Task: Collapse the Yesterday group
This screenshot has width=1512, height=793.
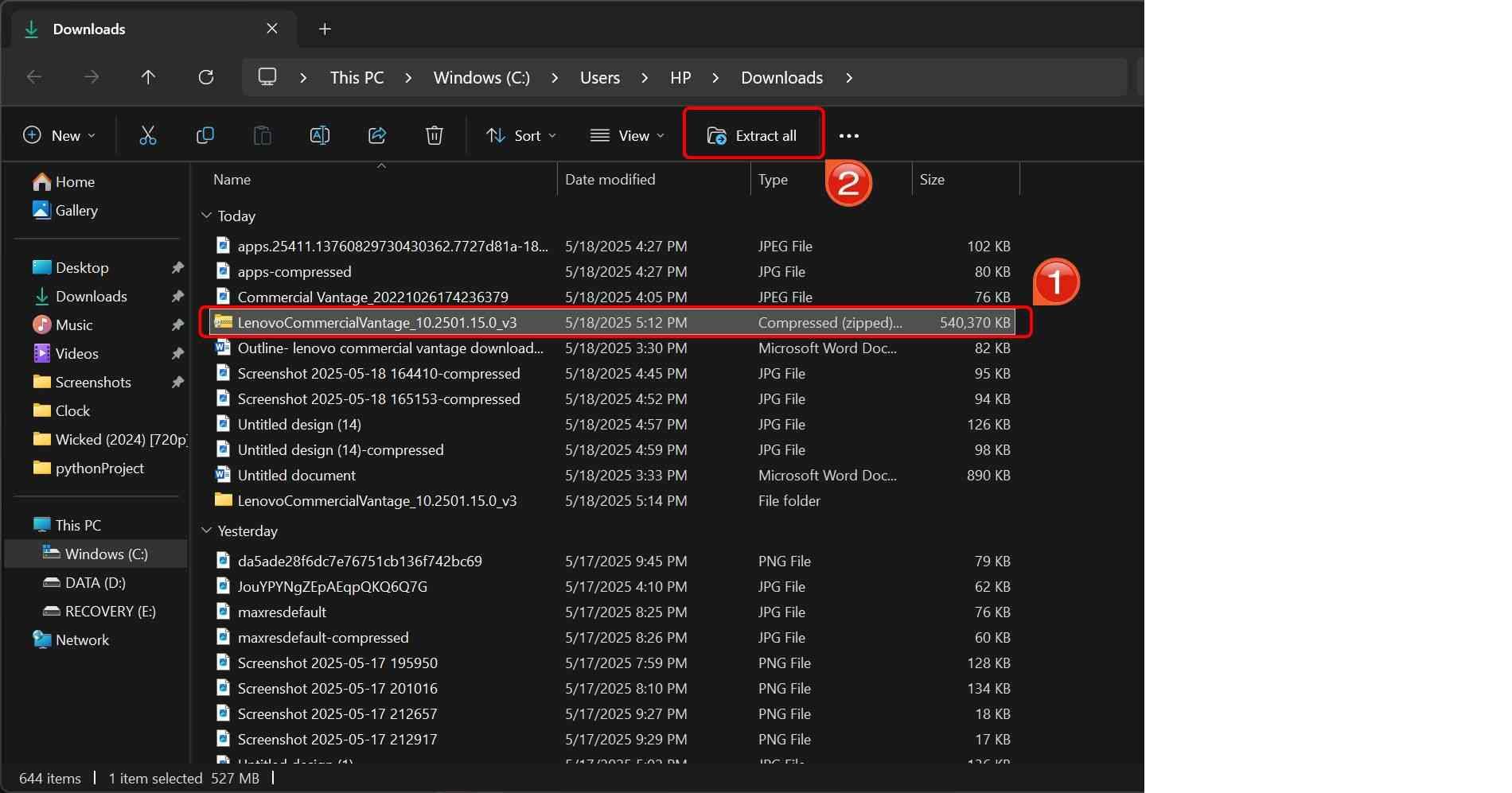Action: click(x=207, y=531)
